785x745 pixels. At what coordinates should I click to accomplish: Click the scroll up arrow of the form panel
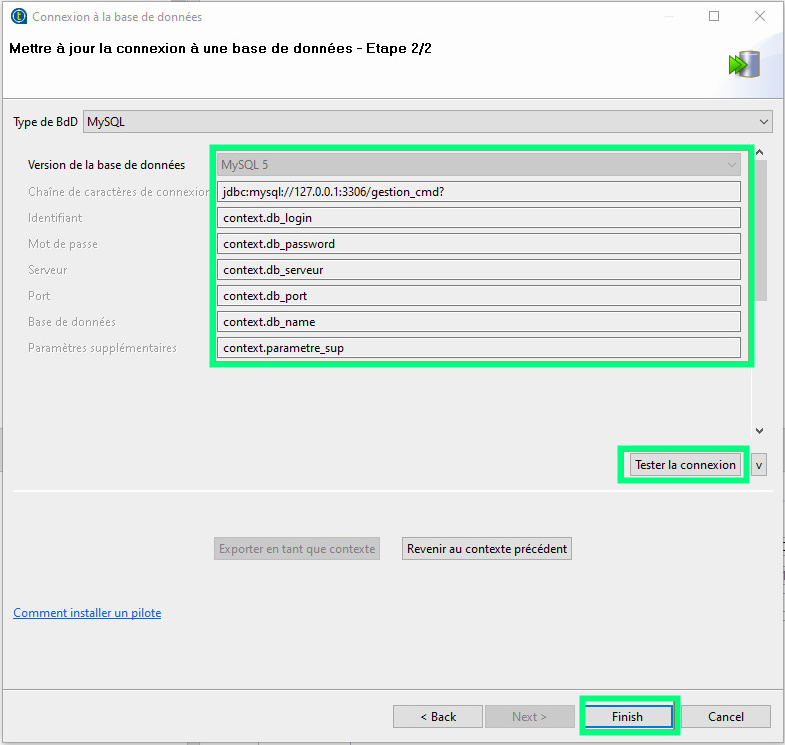pyautogui.click(x=759, y=152)
